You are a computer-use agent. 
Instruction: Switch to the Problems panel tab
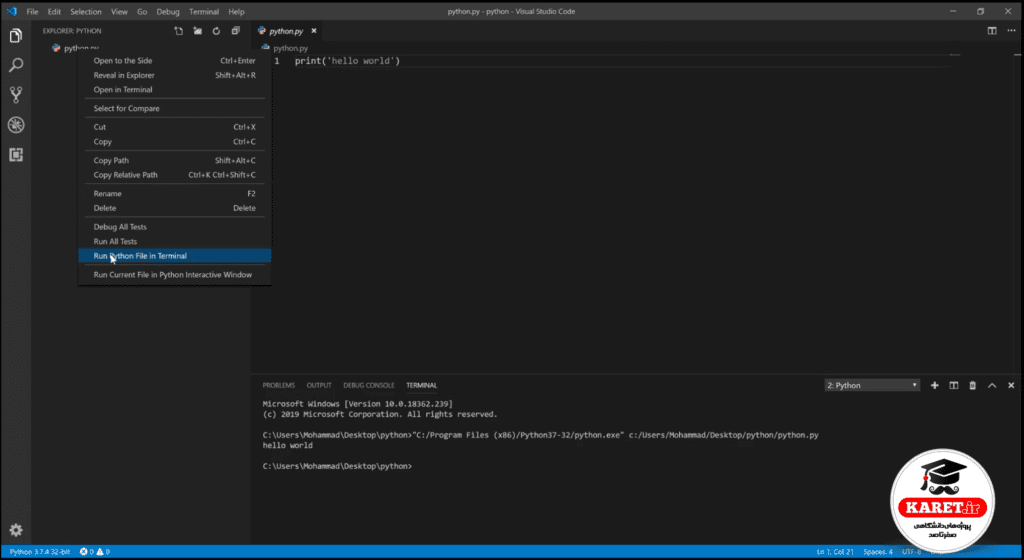click(x=278, y=385)
